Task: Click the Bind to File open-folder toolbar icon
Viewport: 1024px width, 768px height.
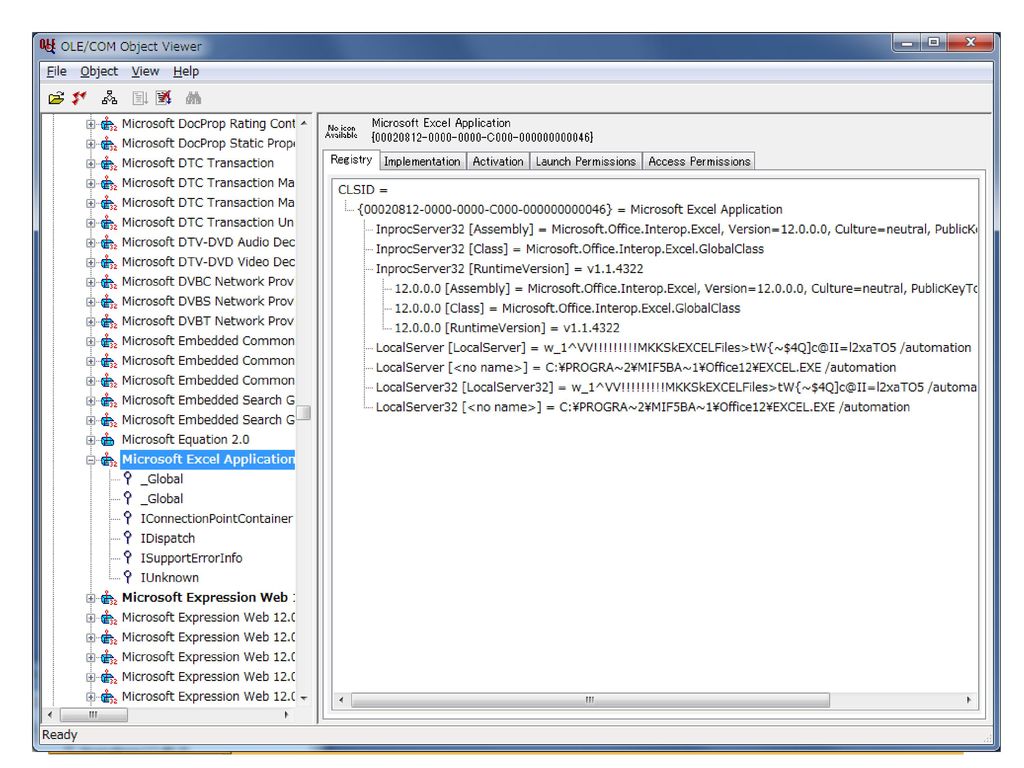Action: click(x=56, y=98)
